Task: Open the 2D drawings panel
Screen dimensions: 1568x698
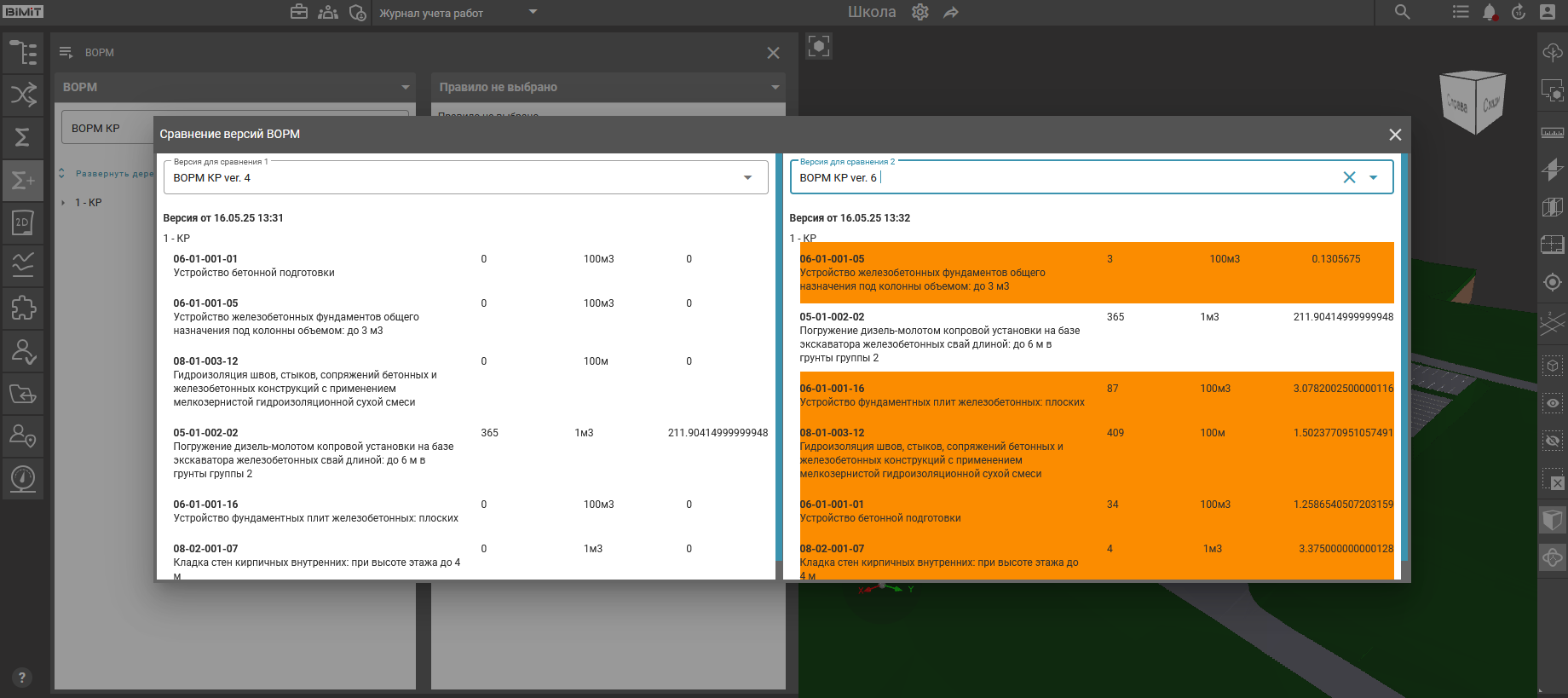Action: [x=23, y=222]
